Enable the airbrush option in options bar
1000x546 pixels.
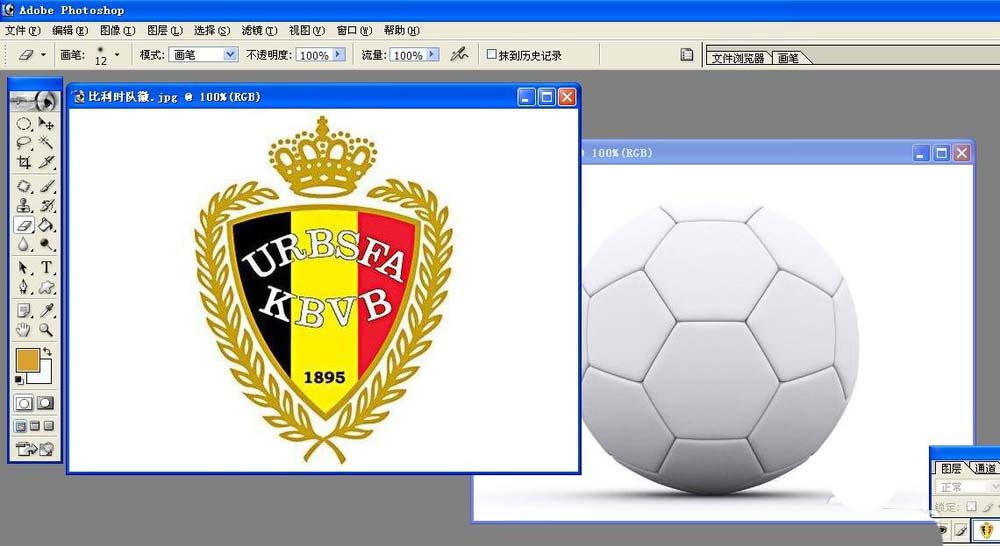click(x=459, y=55)
